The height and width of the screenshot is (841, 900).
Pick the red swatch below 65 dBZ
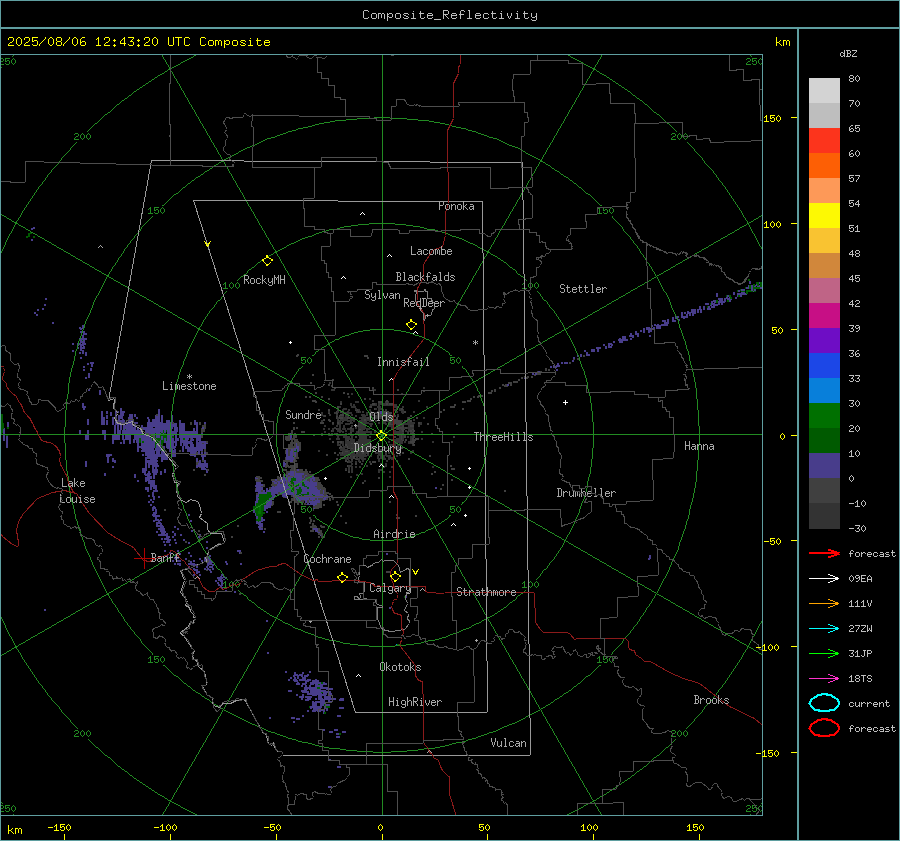tap(824, 141)
